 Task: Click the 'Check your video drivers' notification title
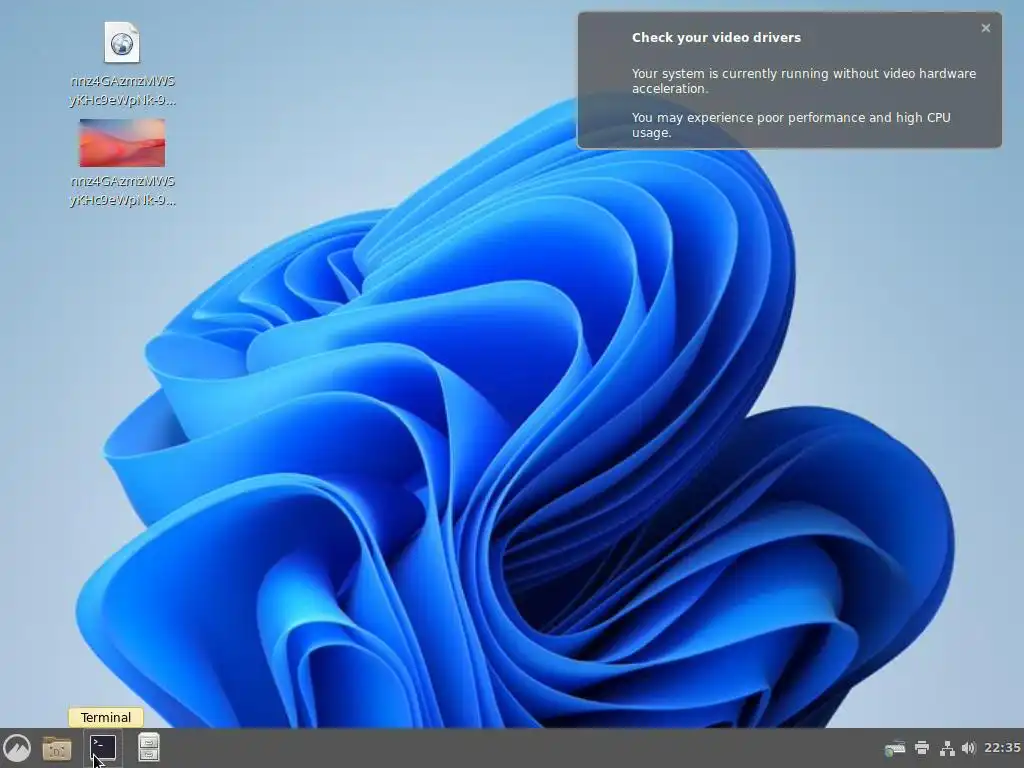[x=716, y=37]
